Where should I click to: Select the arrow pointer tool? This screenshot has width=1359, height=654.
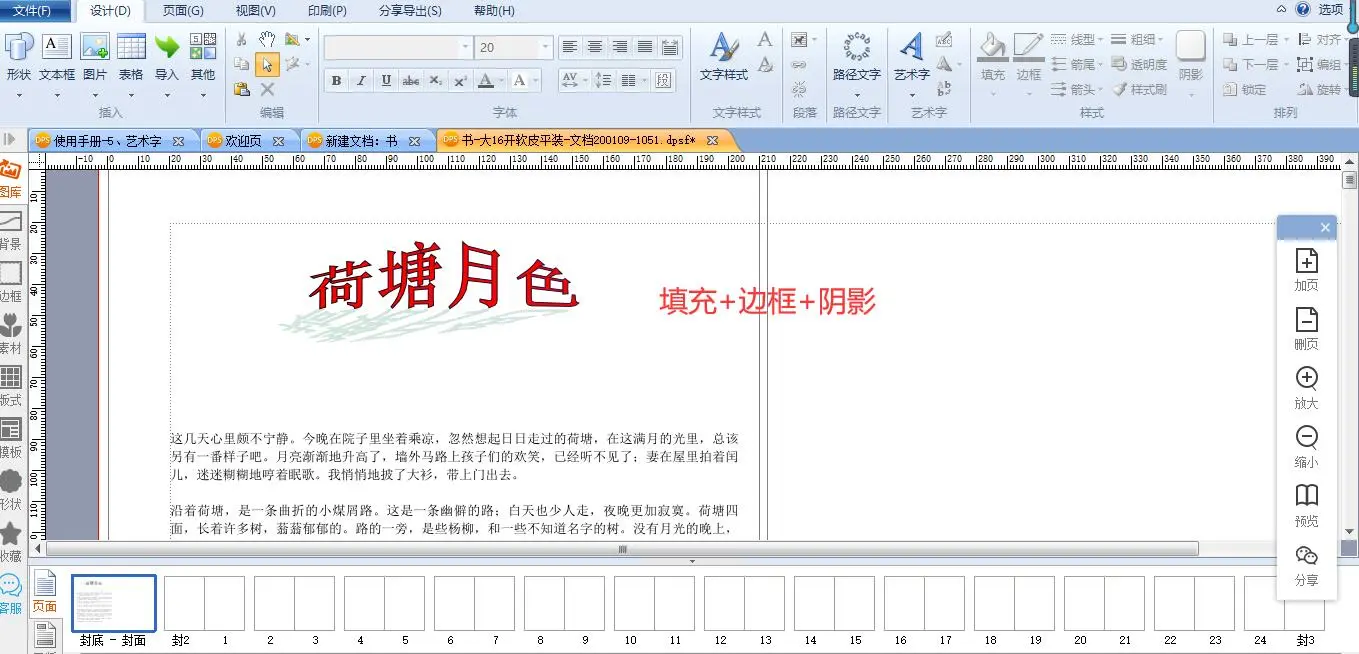(267, 64)
